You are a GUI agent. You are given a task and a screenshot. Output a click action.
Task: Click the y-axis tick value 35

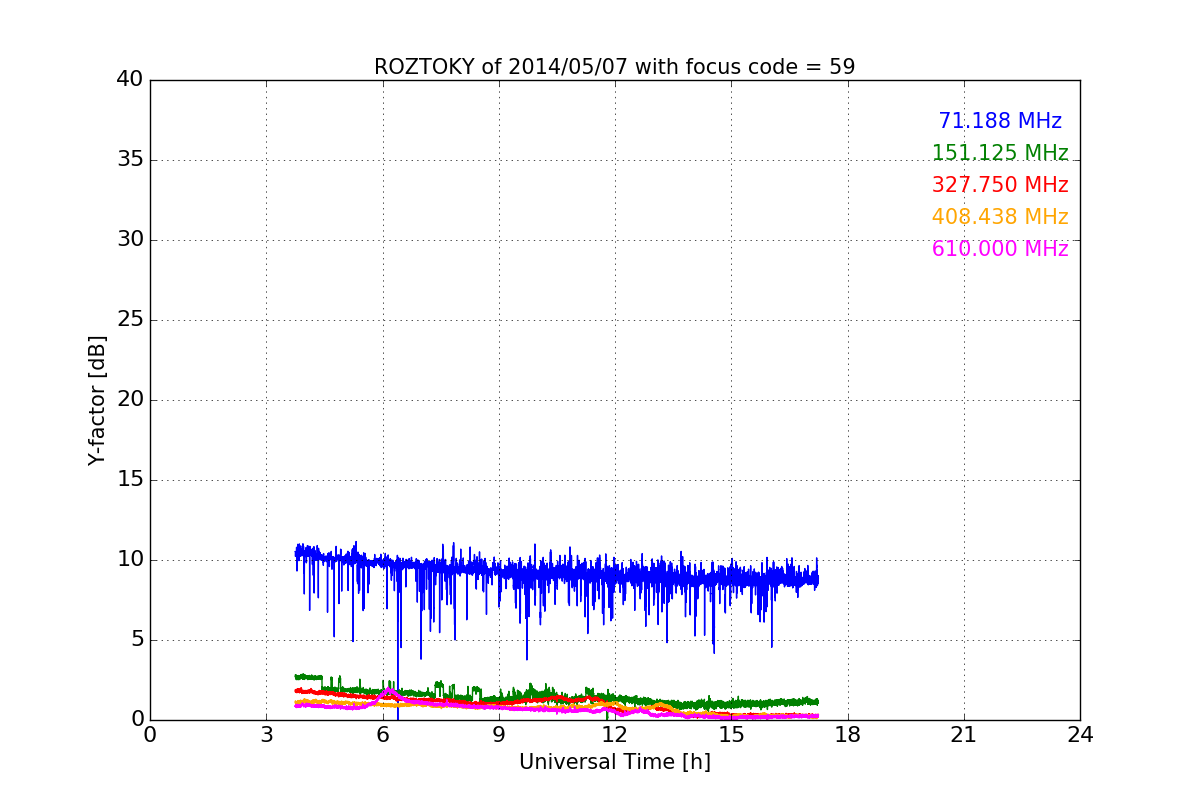[x=129, y=160]
